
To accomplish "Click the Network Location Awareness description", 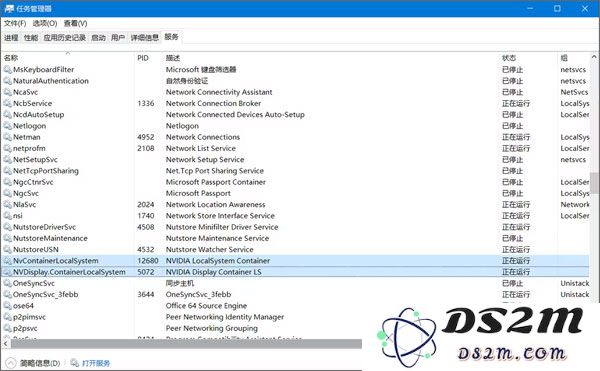I will point(215,204).
